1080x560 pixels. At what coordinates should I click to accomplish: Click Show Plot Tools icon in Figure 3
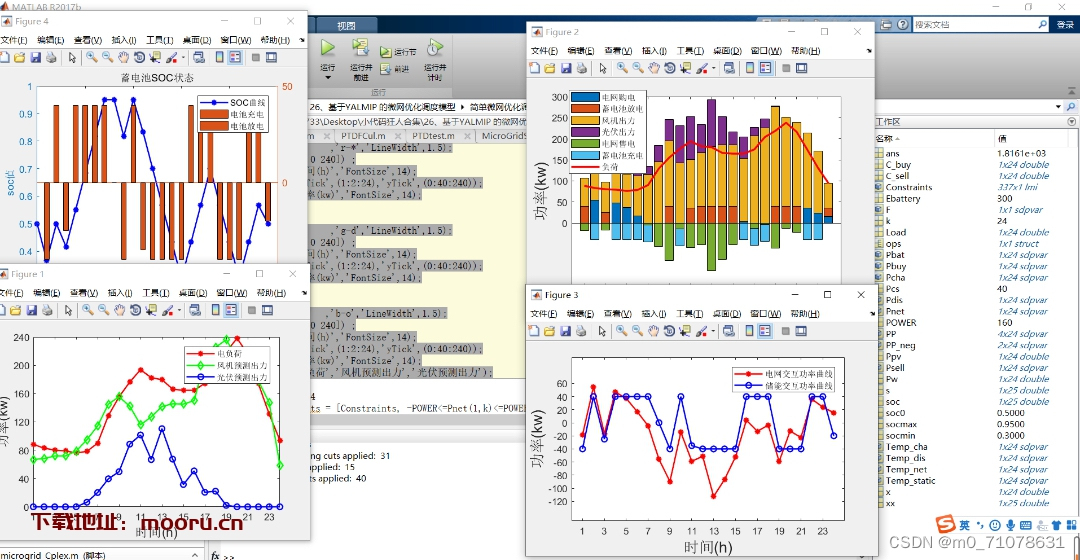801,331
